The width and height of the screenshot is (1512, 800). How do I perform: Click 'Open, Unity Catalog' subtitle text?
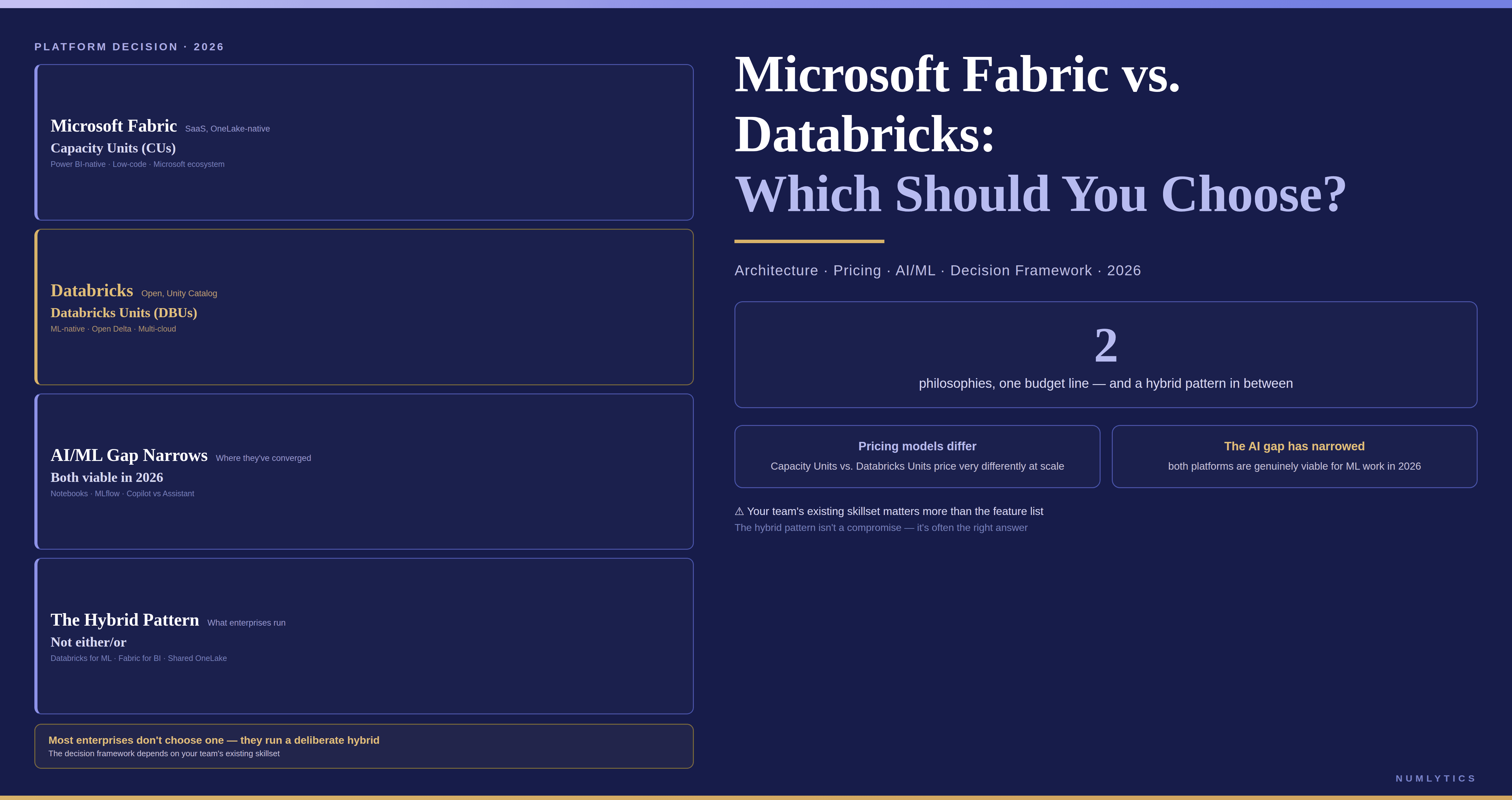[x=179, y=293]
